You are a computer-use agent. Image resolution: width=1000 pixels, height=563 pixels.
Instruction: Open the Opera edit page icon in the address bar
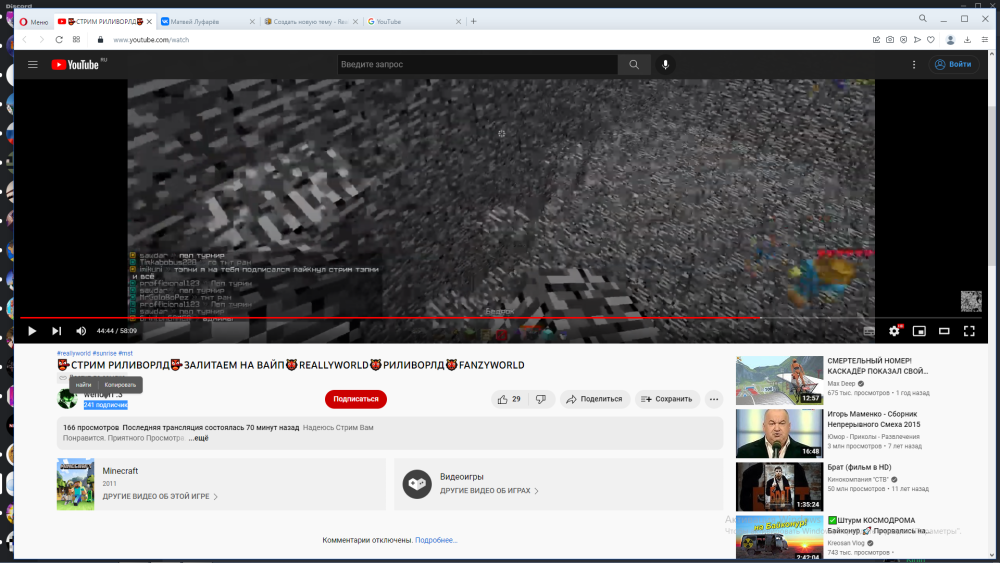[x=876, y=40]
